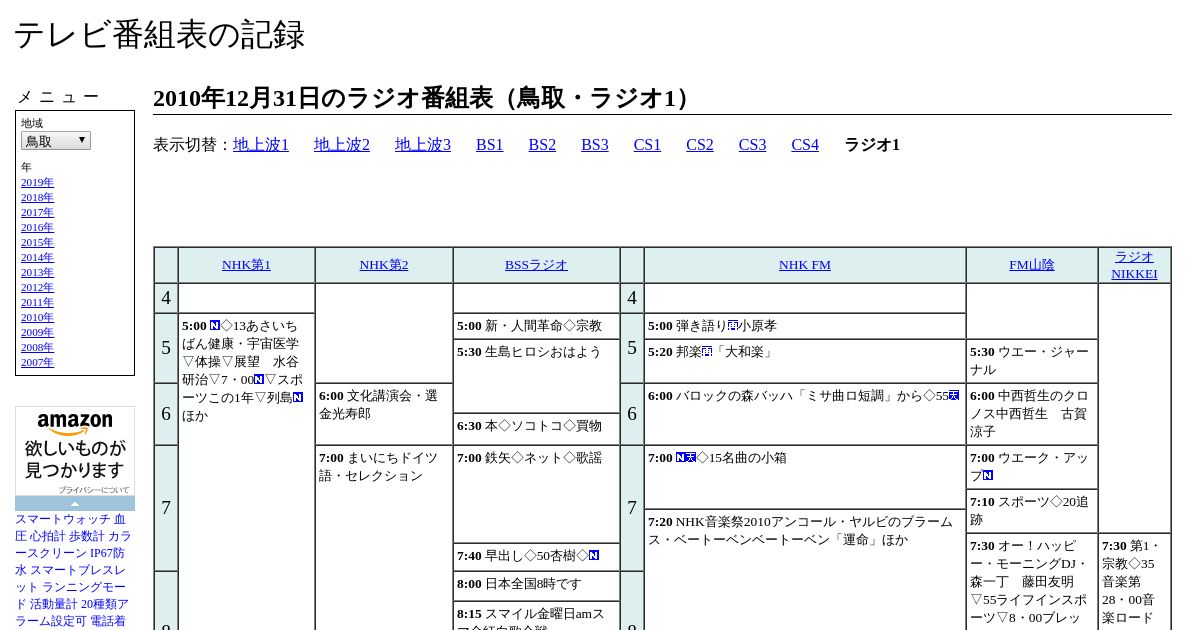
Task: Click the 再 rerun icon in 弾き語り program
Action: 733,326
